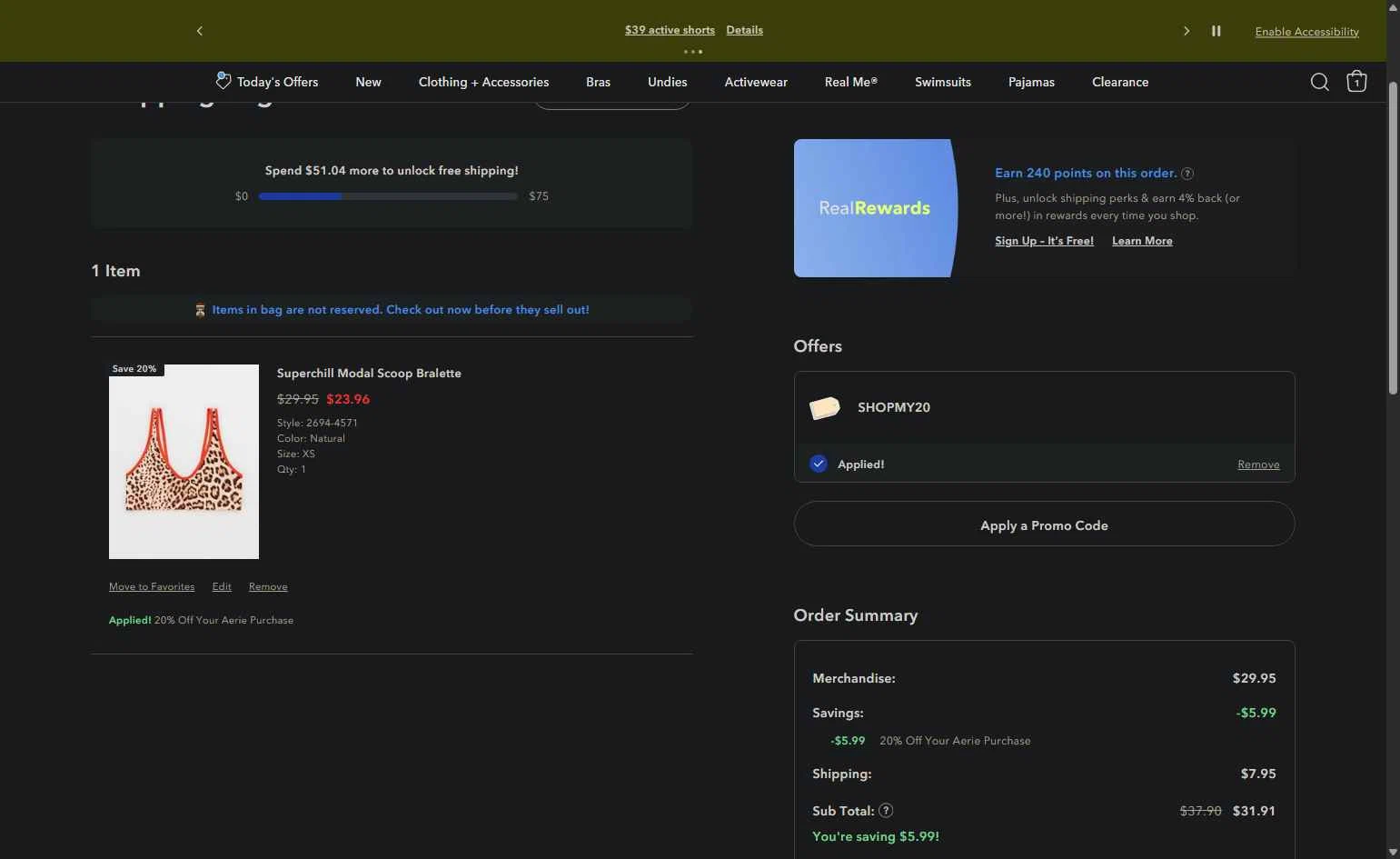Click the Applied blue checkmark icon
Viewport: 1400px width, 859px height.
tap(819, 464)
